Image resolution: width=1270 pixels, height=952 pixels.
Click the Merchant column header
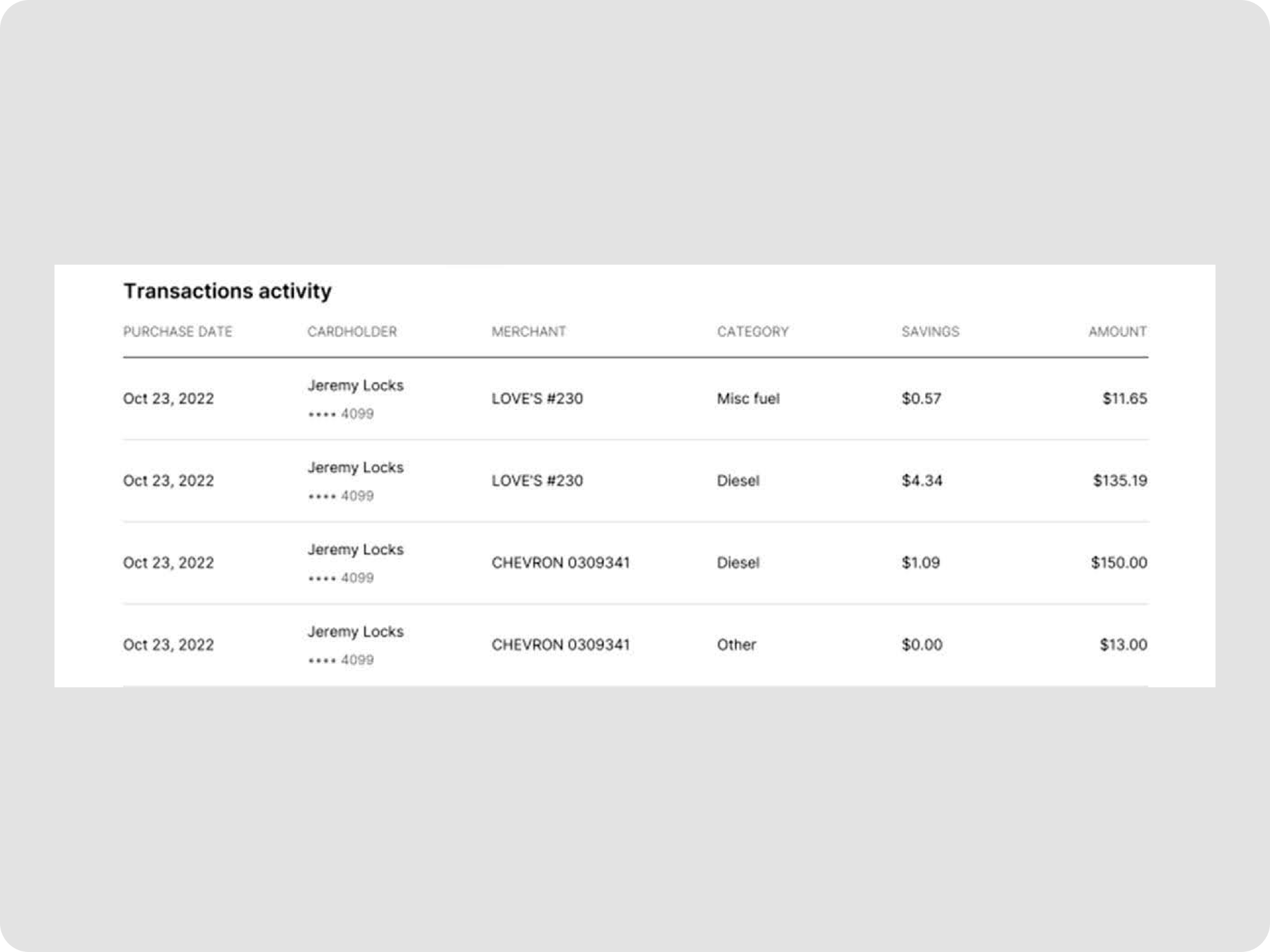point(528,332)
